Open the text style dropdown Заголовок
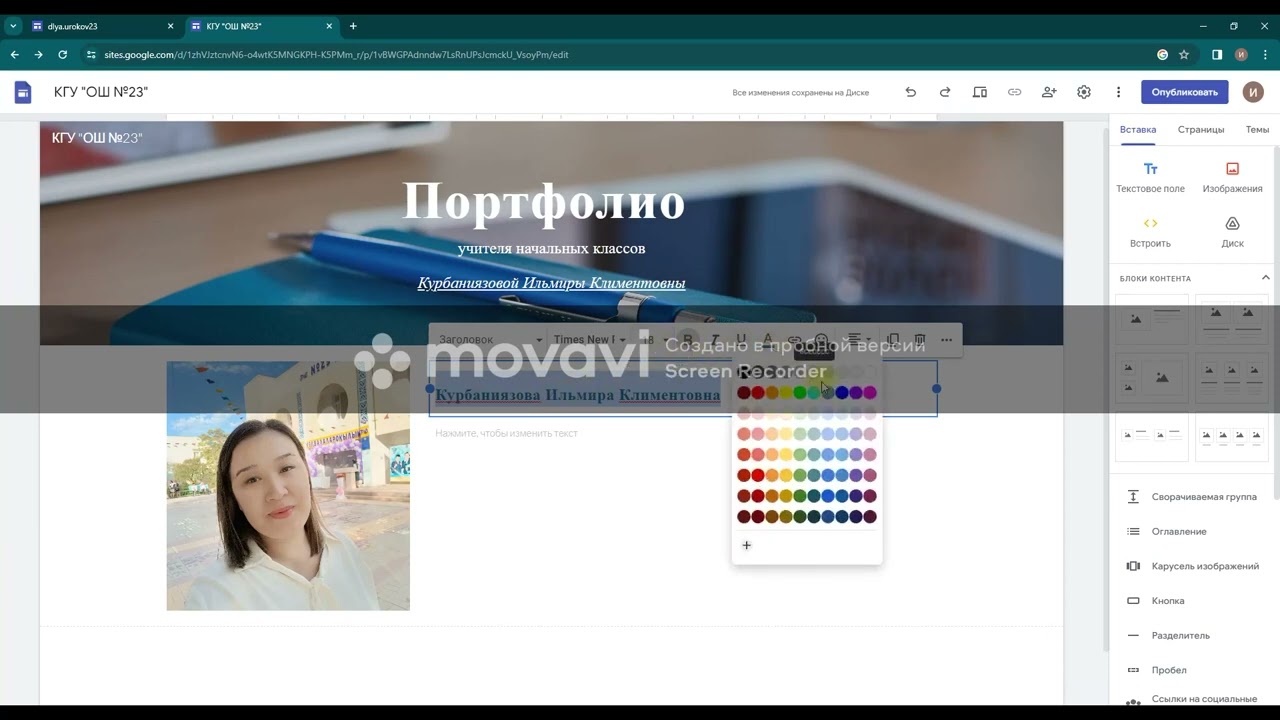Image resolution: width=1280 pixels, height=720 pixels. pos(490,340)
